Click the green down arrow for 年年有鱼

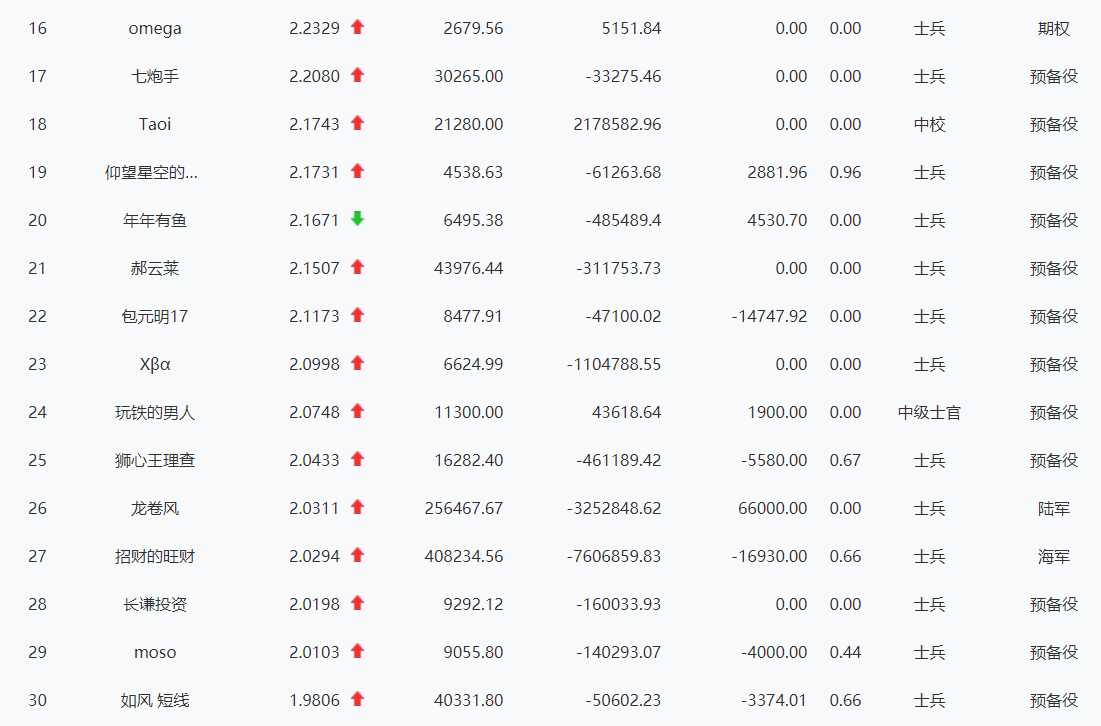coord(357,219)
